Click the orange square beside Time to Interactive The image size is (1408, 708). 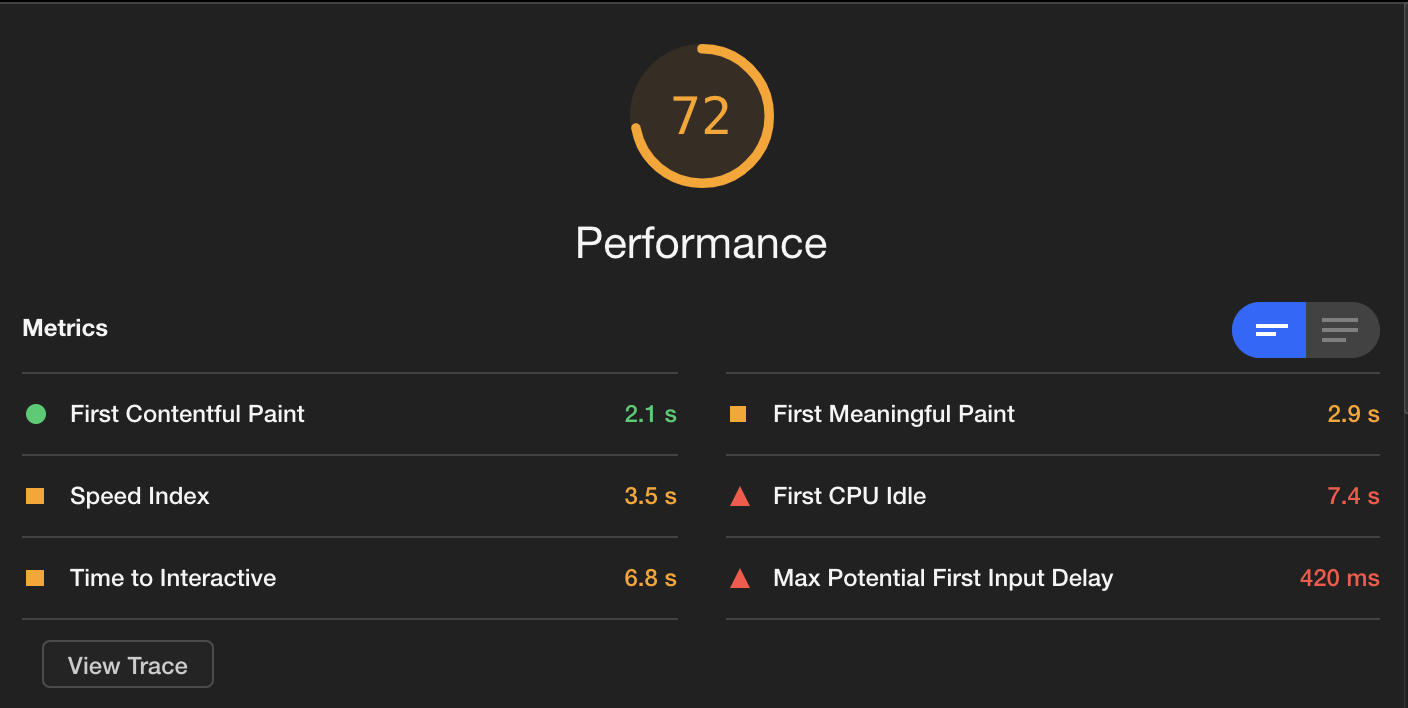[35, 578]
